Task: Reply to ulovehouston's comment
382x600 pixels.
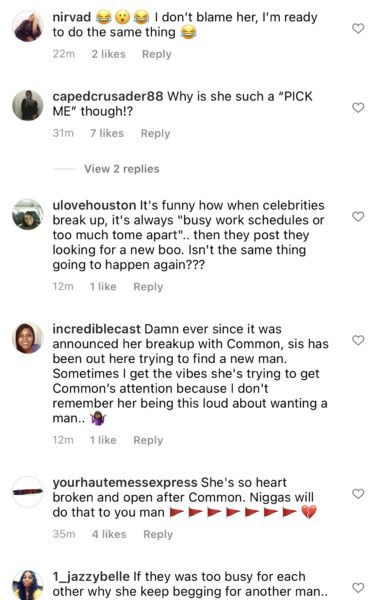Action: 148,287
